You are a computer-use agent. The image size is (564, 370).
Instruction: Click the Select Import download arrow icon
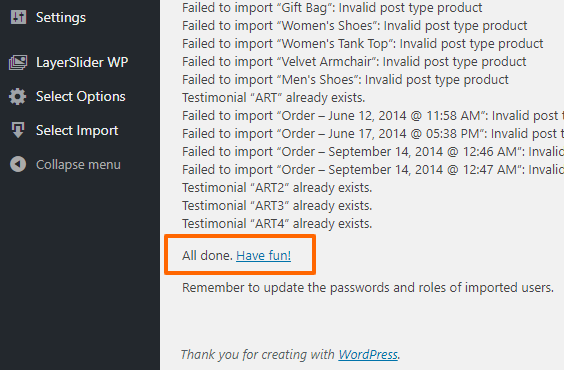click(18, 130)
